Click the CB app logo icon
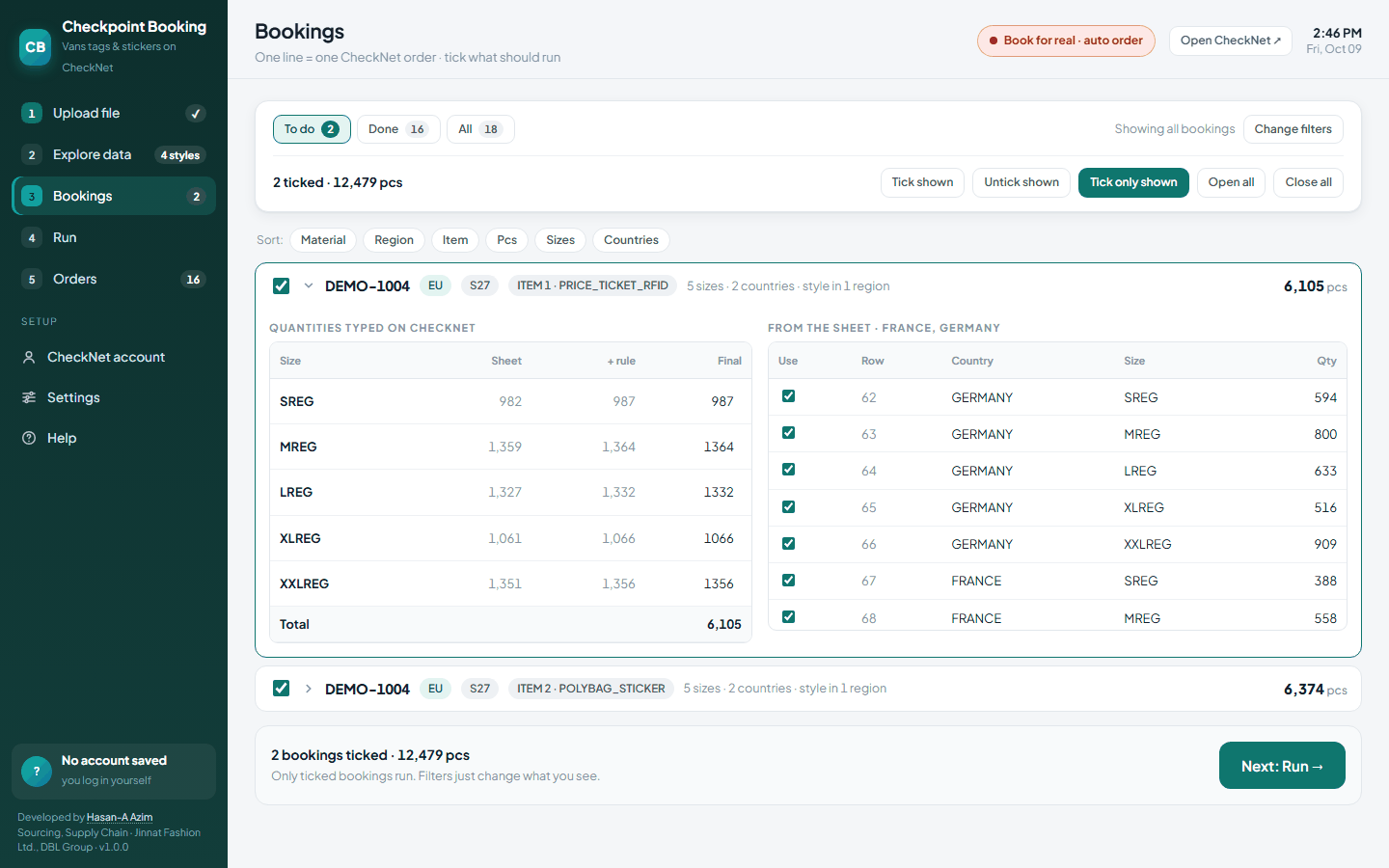 click(x=36, y=46)
